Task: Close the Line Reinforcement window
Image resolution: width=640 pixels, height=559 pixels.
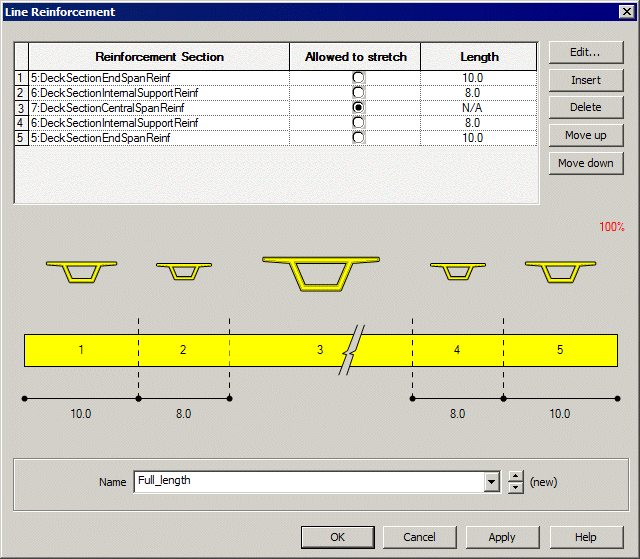Action: pos(627,12)
